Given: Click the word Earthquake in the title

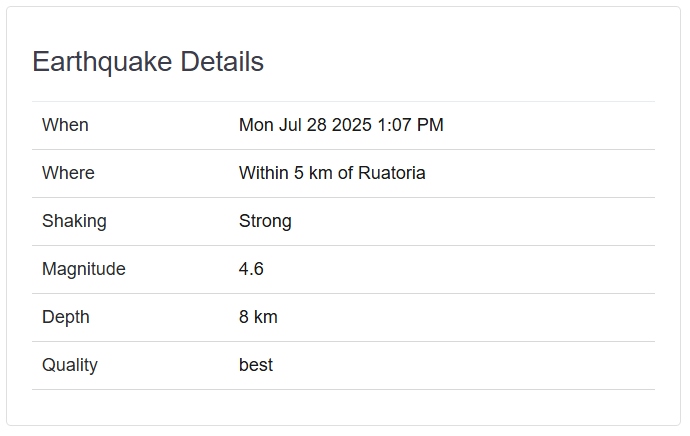Looking at the screenshot, I should click(102, 62).
